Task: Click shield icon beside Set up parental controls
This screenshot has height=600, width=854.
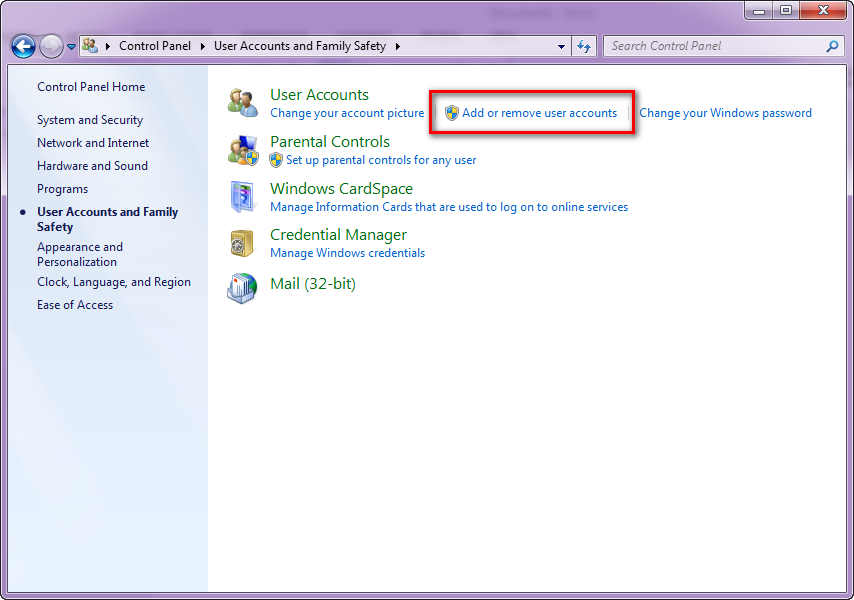Action: 276,160
